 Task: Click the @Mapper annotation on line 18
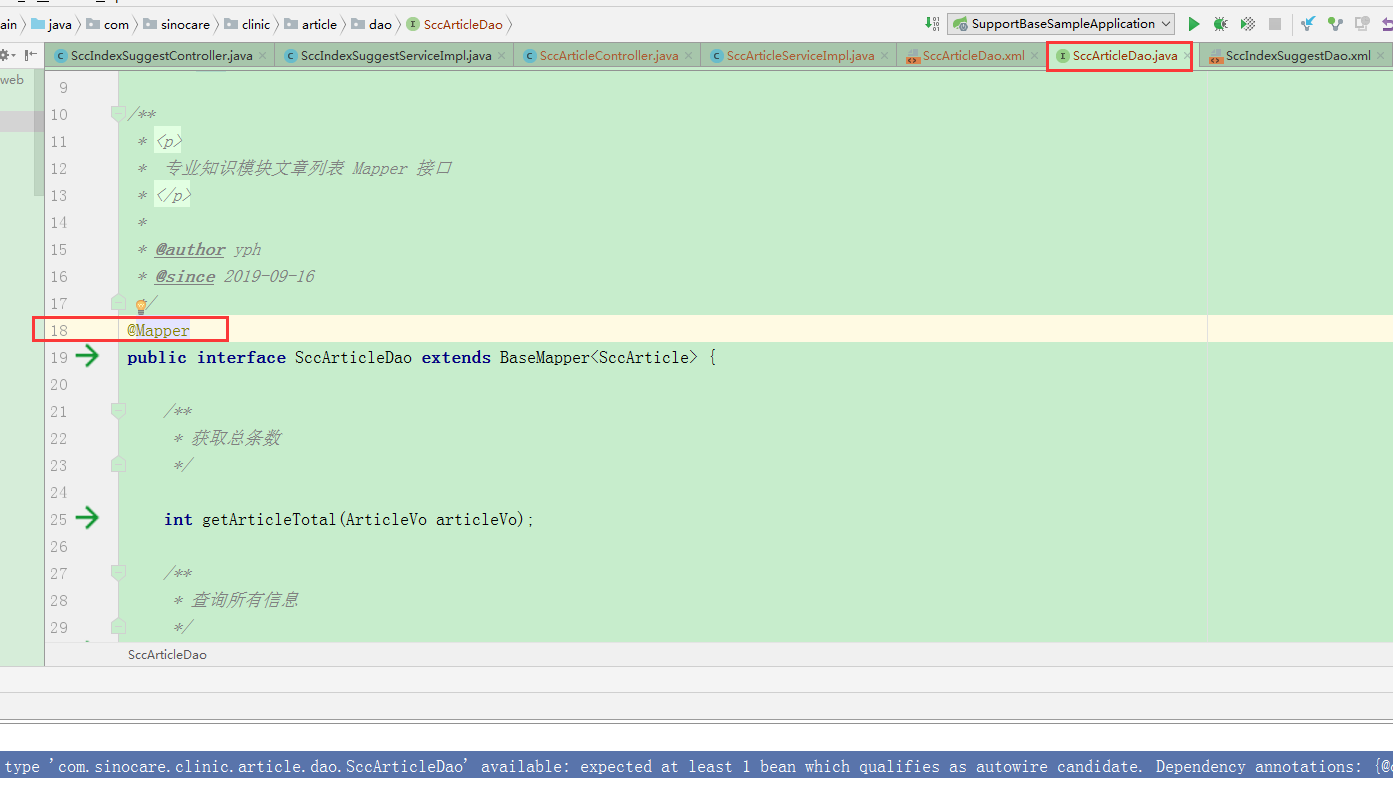click(158, 330)
